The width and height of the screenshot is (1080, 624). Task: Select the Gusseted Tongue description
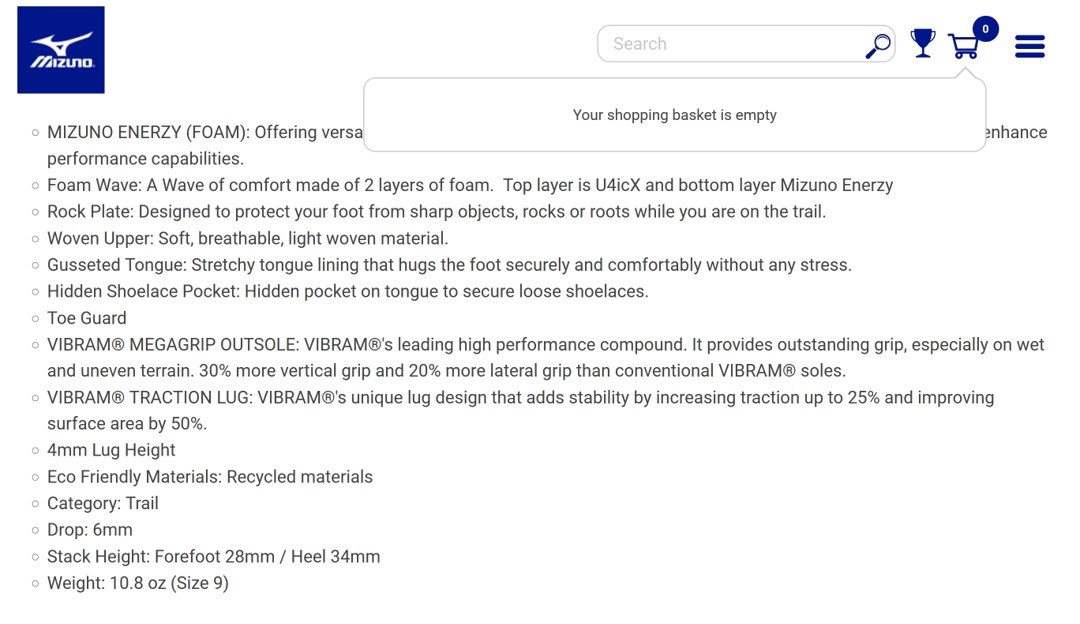(449, 265)
